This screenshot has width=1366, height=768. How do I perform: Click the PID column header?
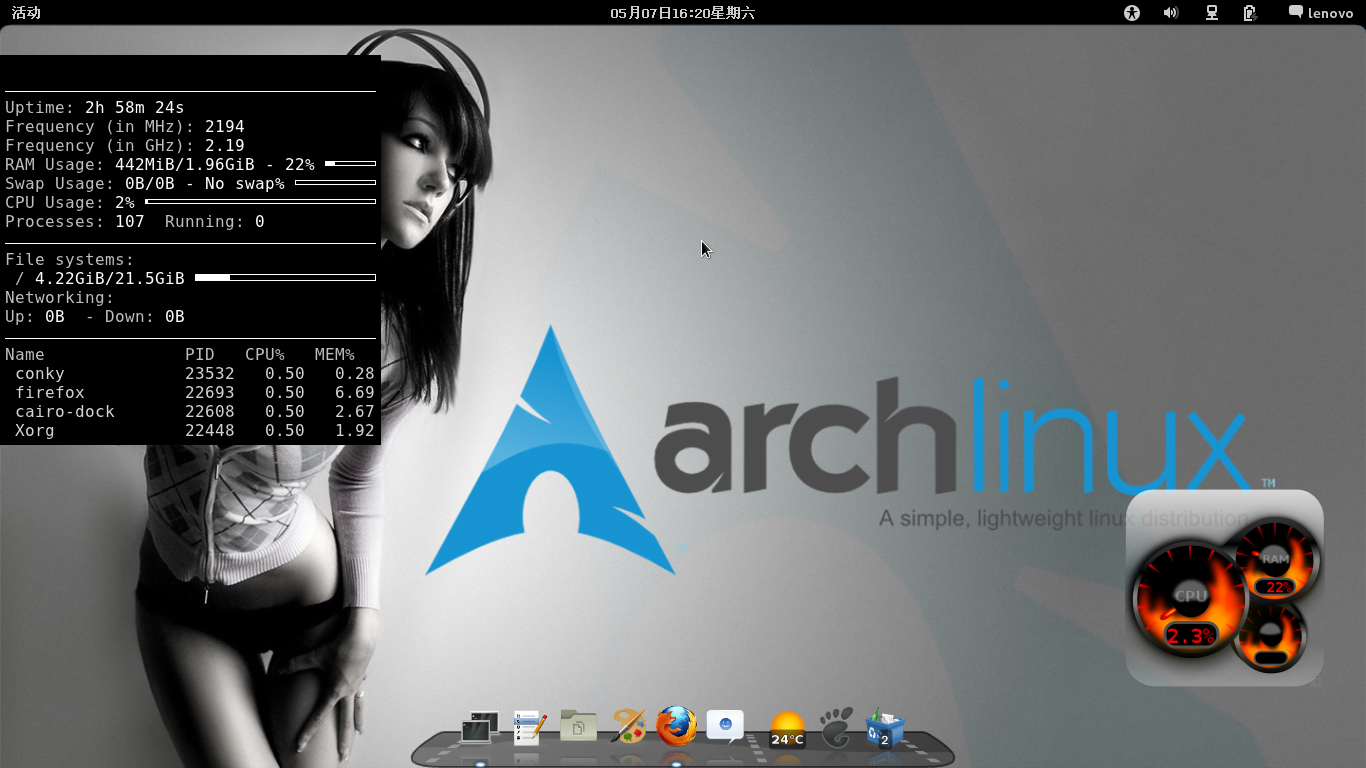[x=200, y=355]
